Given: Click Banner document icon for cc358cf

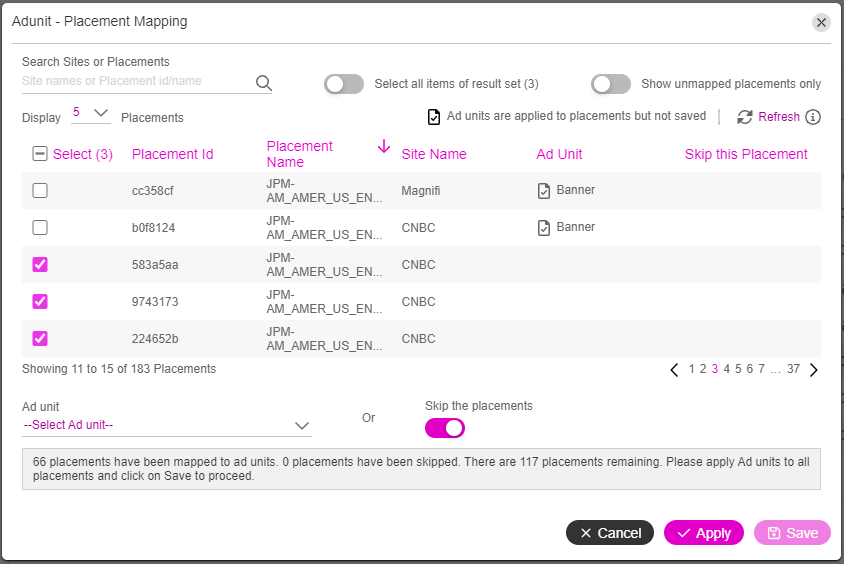Looking at the screenshot, I should point(544,191).
